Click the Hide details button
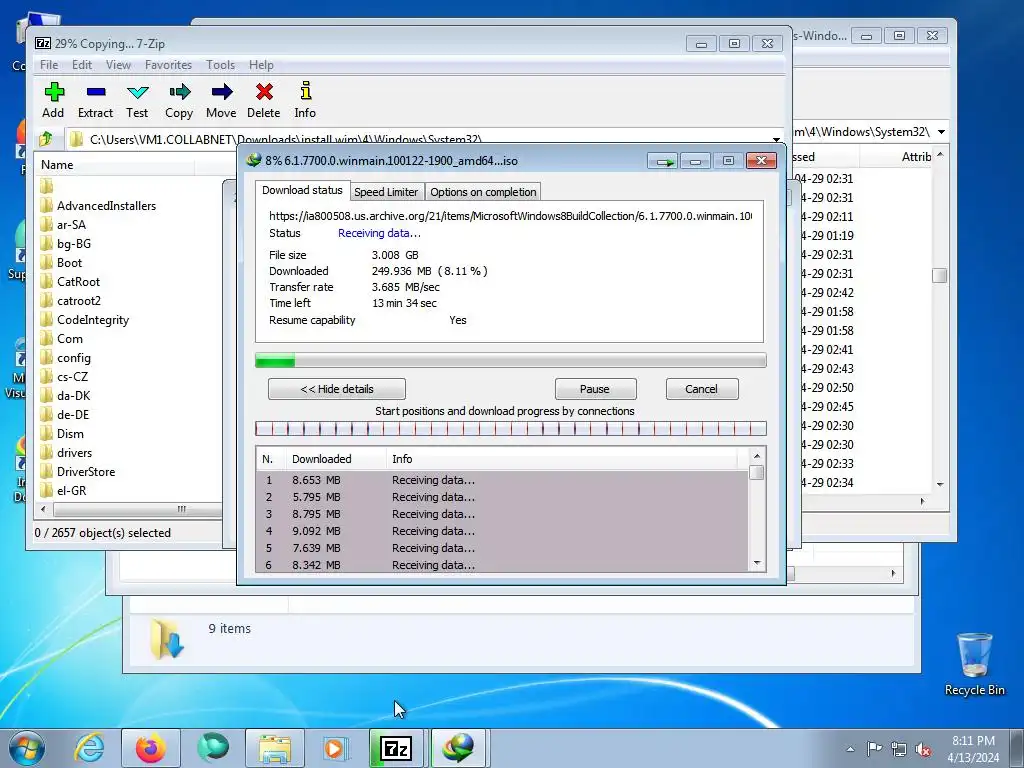The width and height of the screenshot is (1024, 768). click(x=337, y=389)
